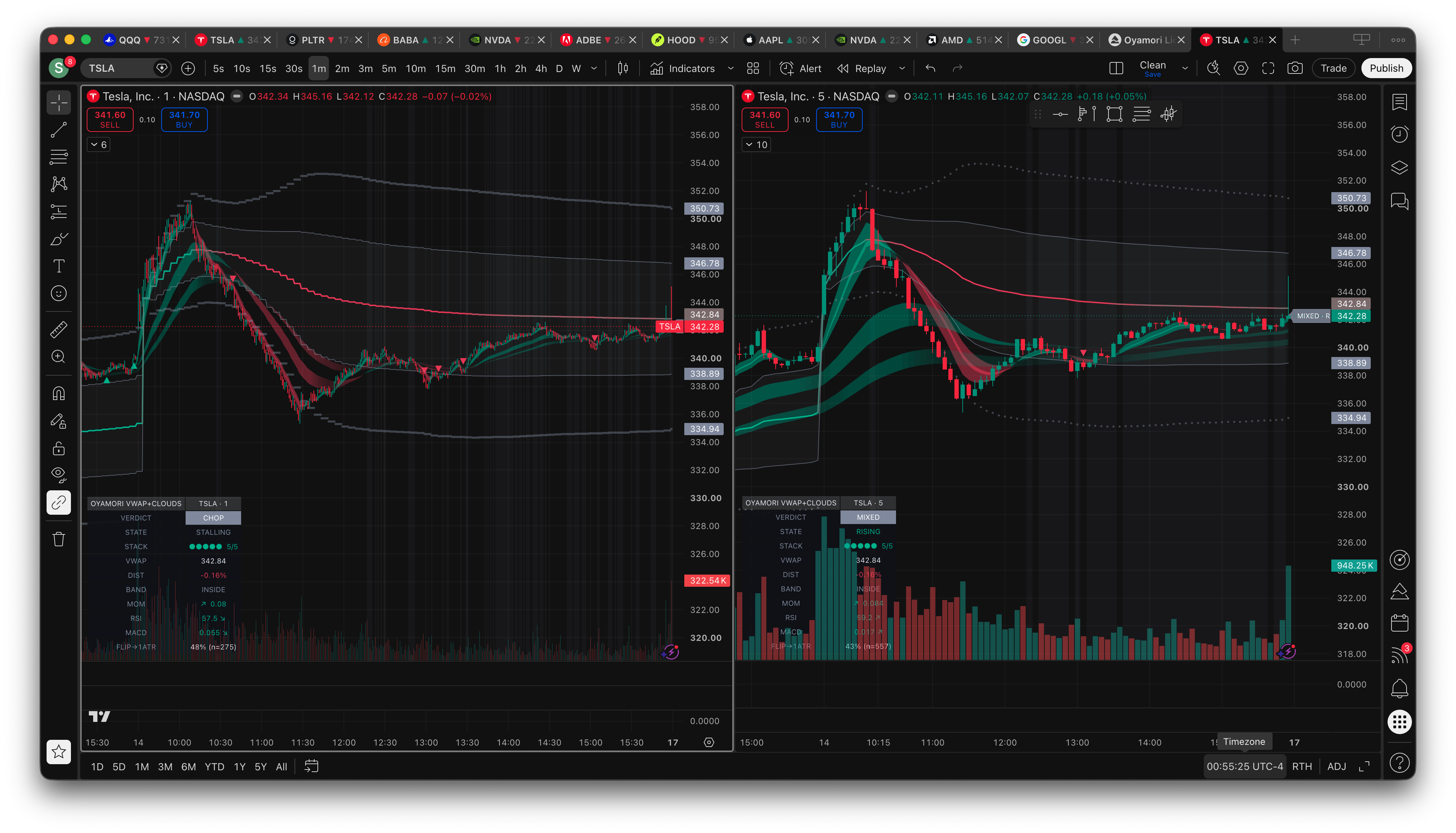1456x833 pixels.
Task: Expand the Clean layout dropdown arrow
Action: coord(1185,68)
